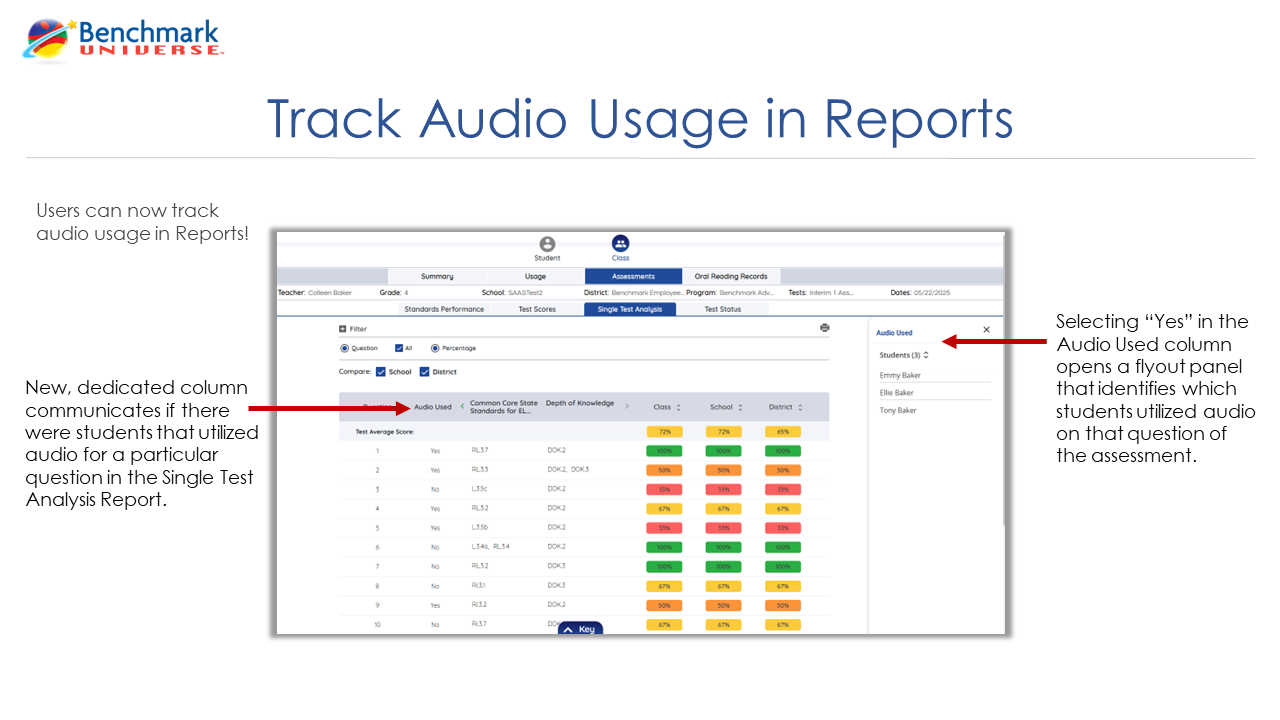Select student Emmy Baker in flyout

click(900, 376)
